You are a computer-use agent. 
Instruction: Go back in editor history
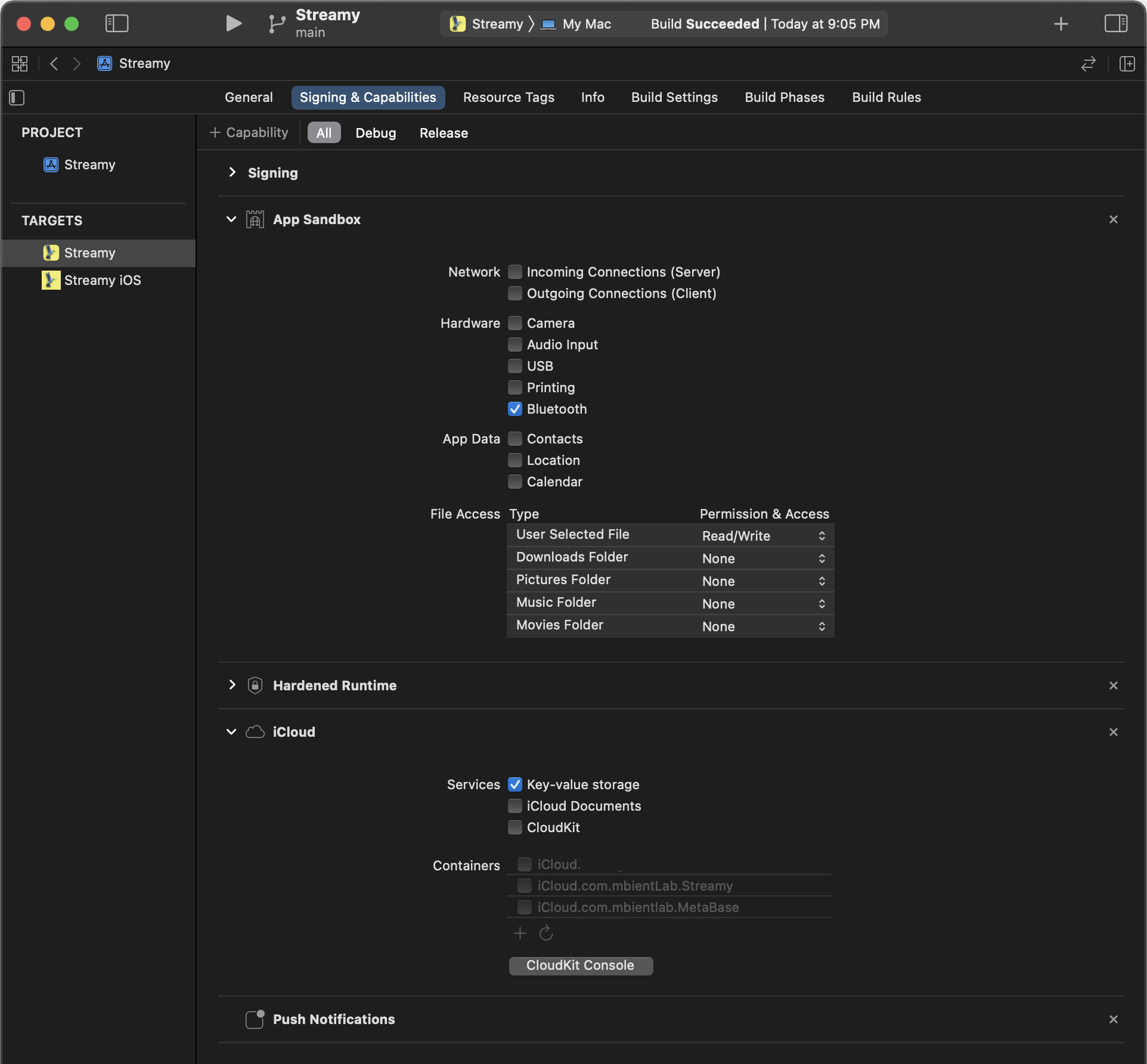coord(54,63)
